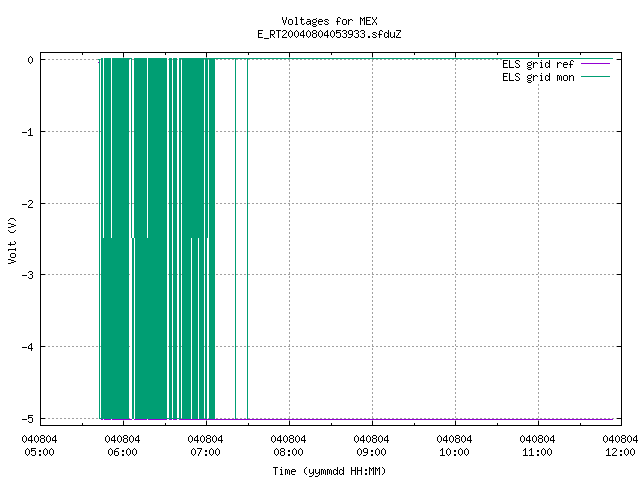
Task: Click the x-axis time label '11:00'
Action: tap(537, 452)
